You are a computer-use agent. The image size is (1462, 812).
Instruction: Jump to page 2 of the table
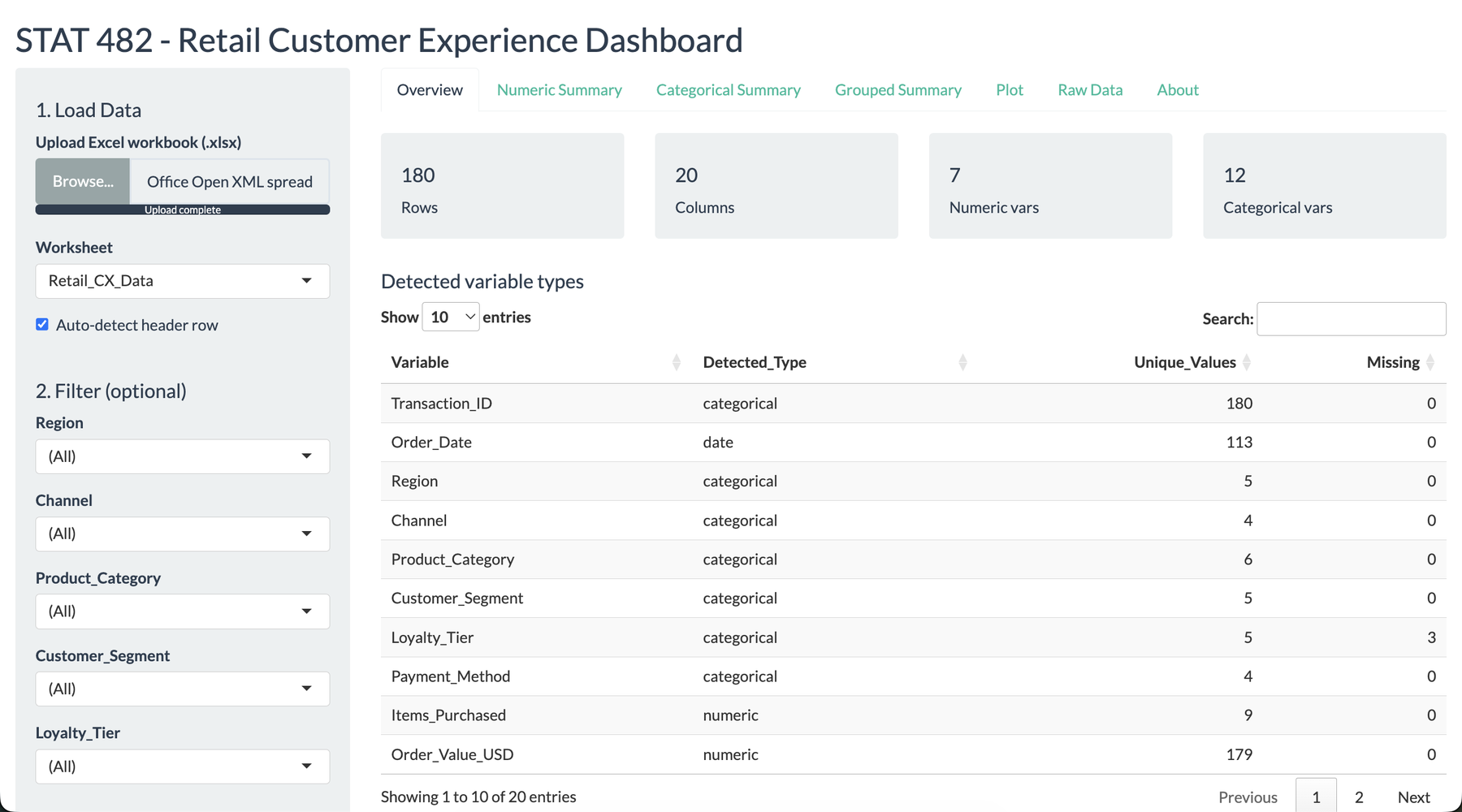[x=1359, y=797]
